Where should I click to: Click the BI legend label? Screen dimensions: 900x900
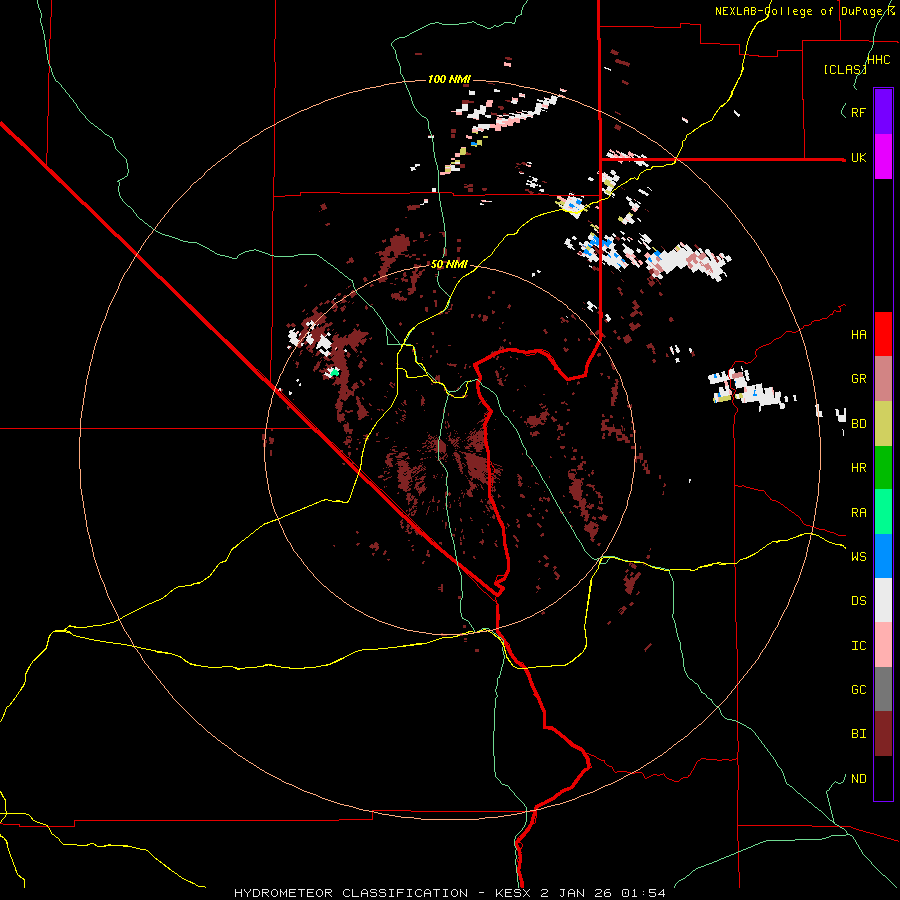click(x=858, y=734)
